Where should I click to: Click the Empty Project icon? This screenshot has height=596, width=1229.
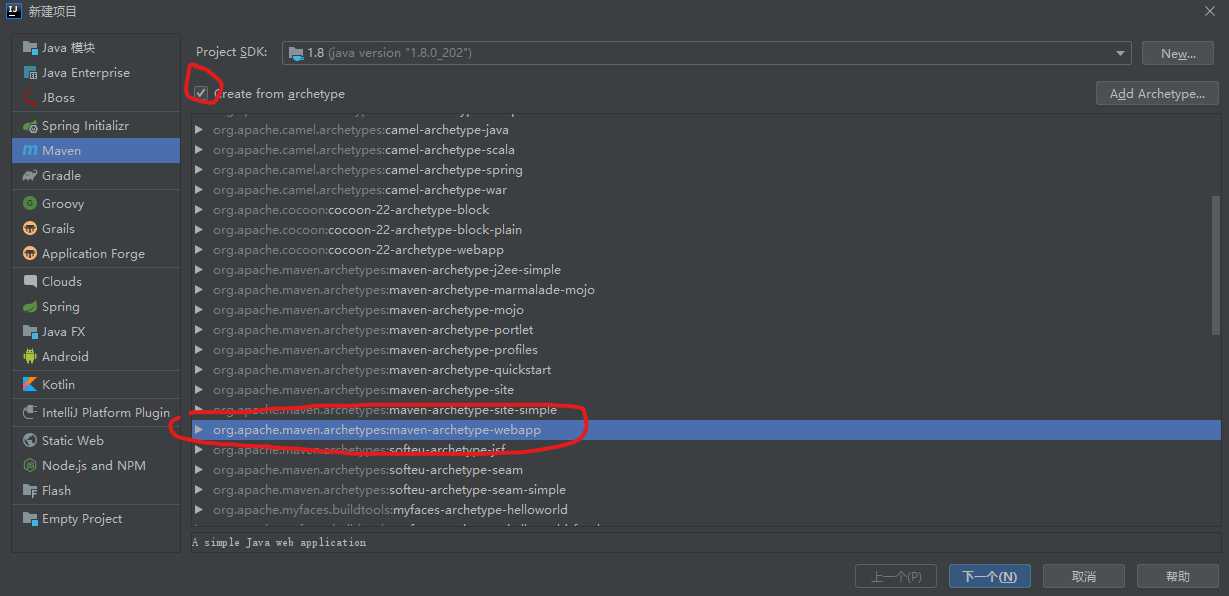(30, 519)
